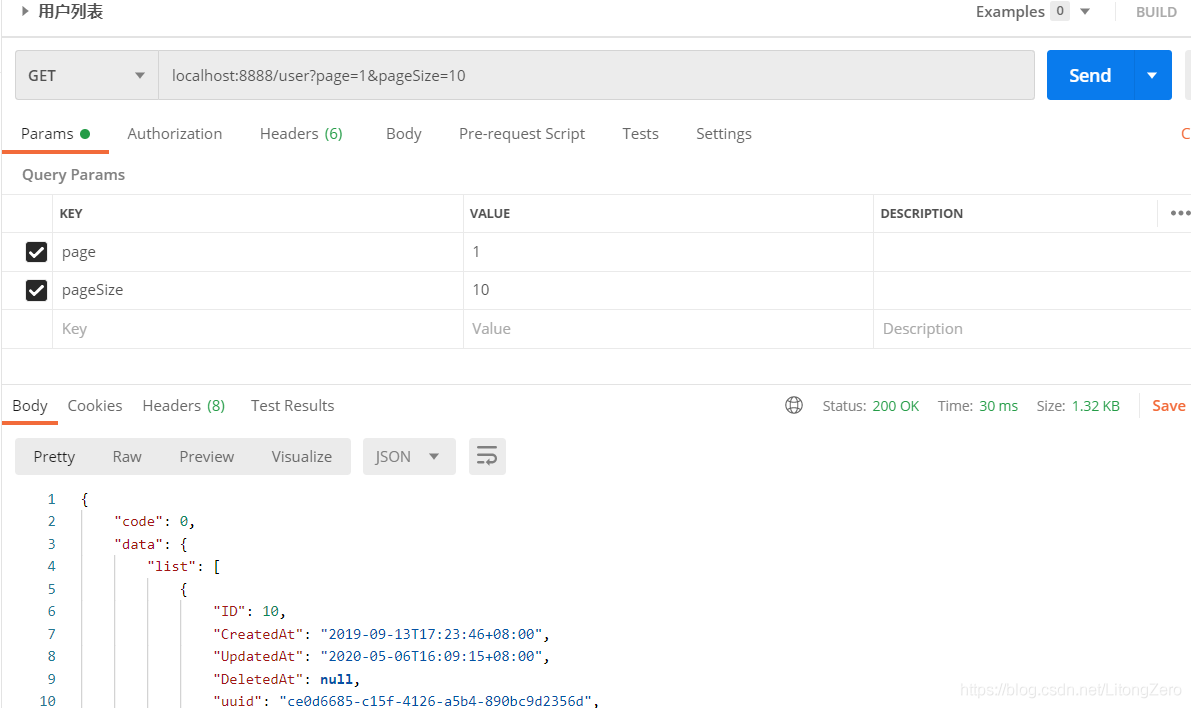Click the page key cell
This screenshot has height=708, width=1191.
(257, 251)
